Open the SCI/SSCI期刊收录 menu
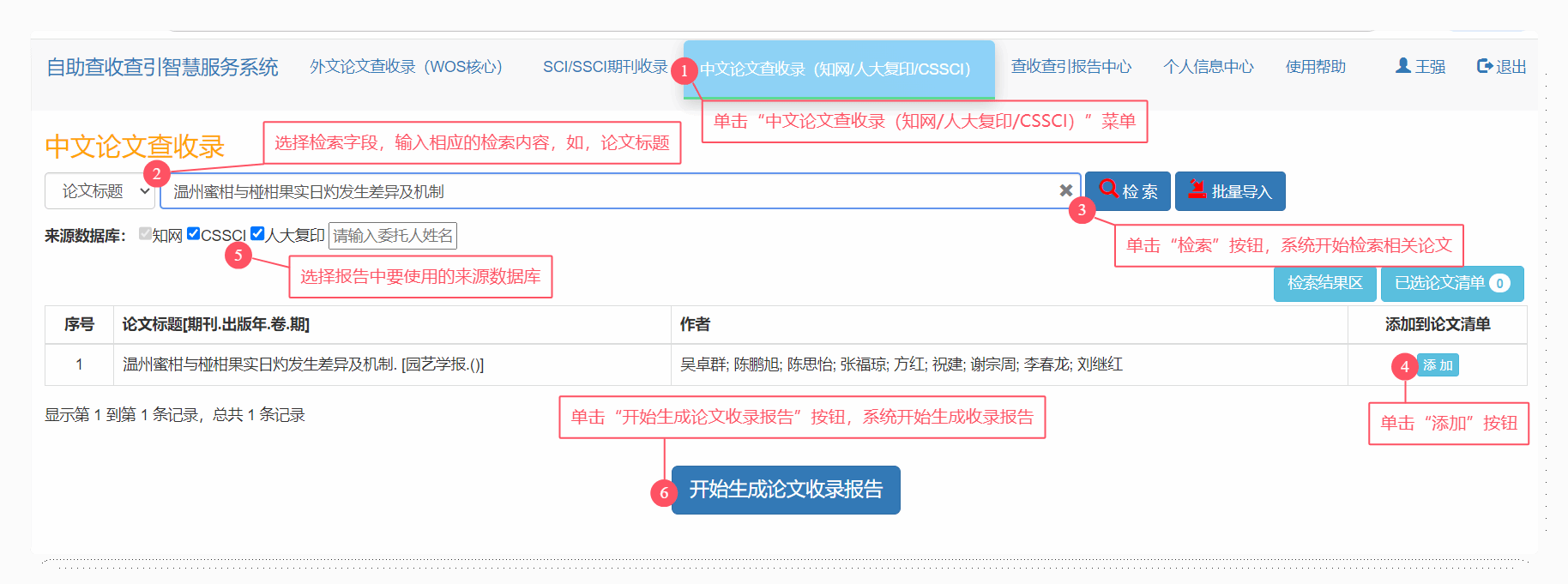 [x=605, y=67]
